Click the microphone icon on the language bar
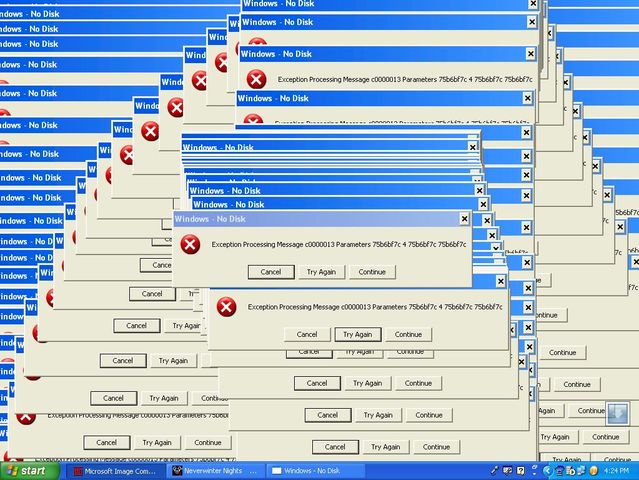The height and width of the screenshot is (480, 639). (x=494, y=471)
